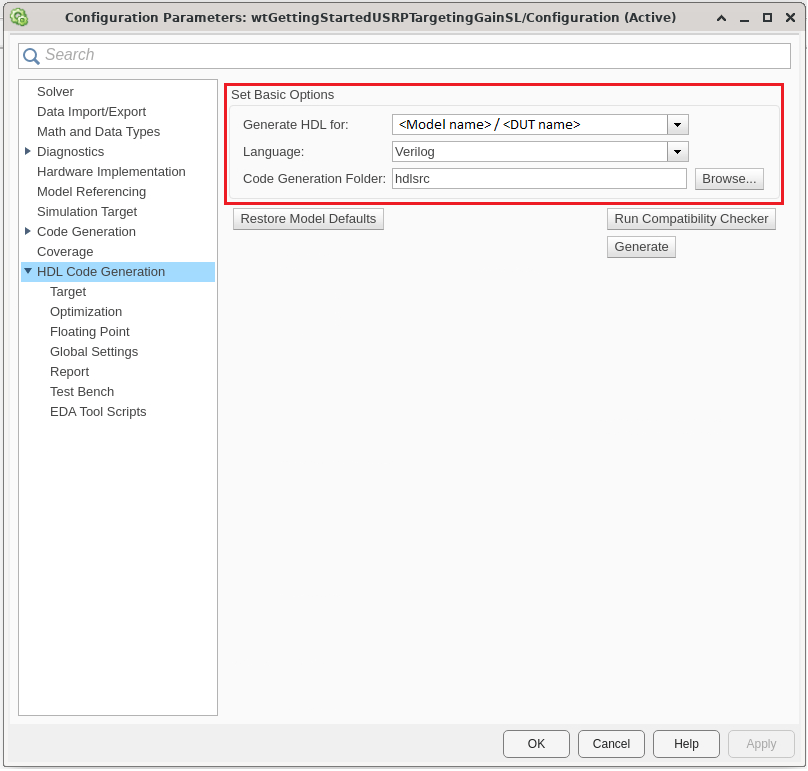Screen dimensions: 808x771
Task: Select Solver in the category tree
Action: (x=55, y=92)
